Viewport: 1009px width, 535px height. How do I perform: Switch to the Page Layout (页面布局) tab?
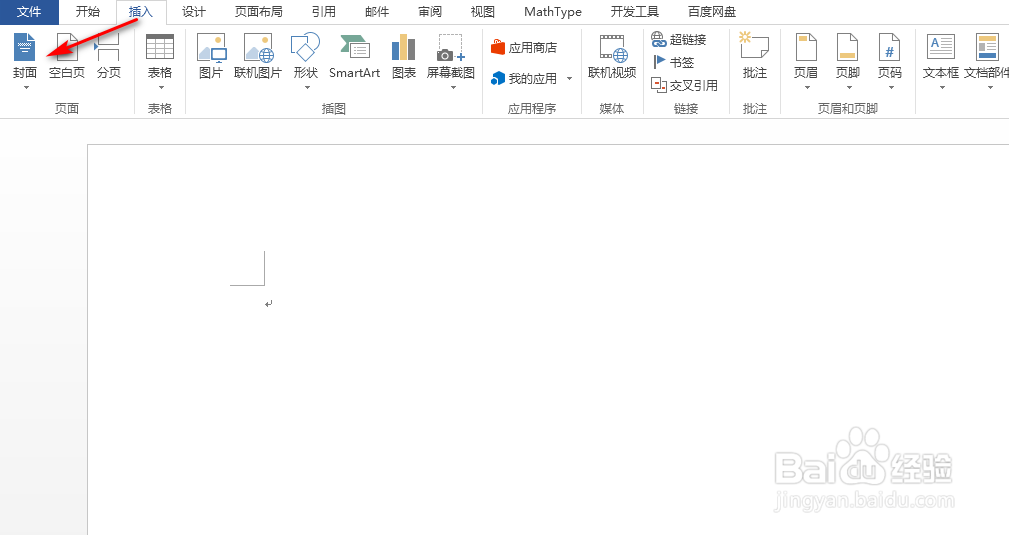[259, 12]
